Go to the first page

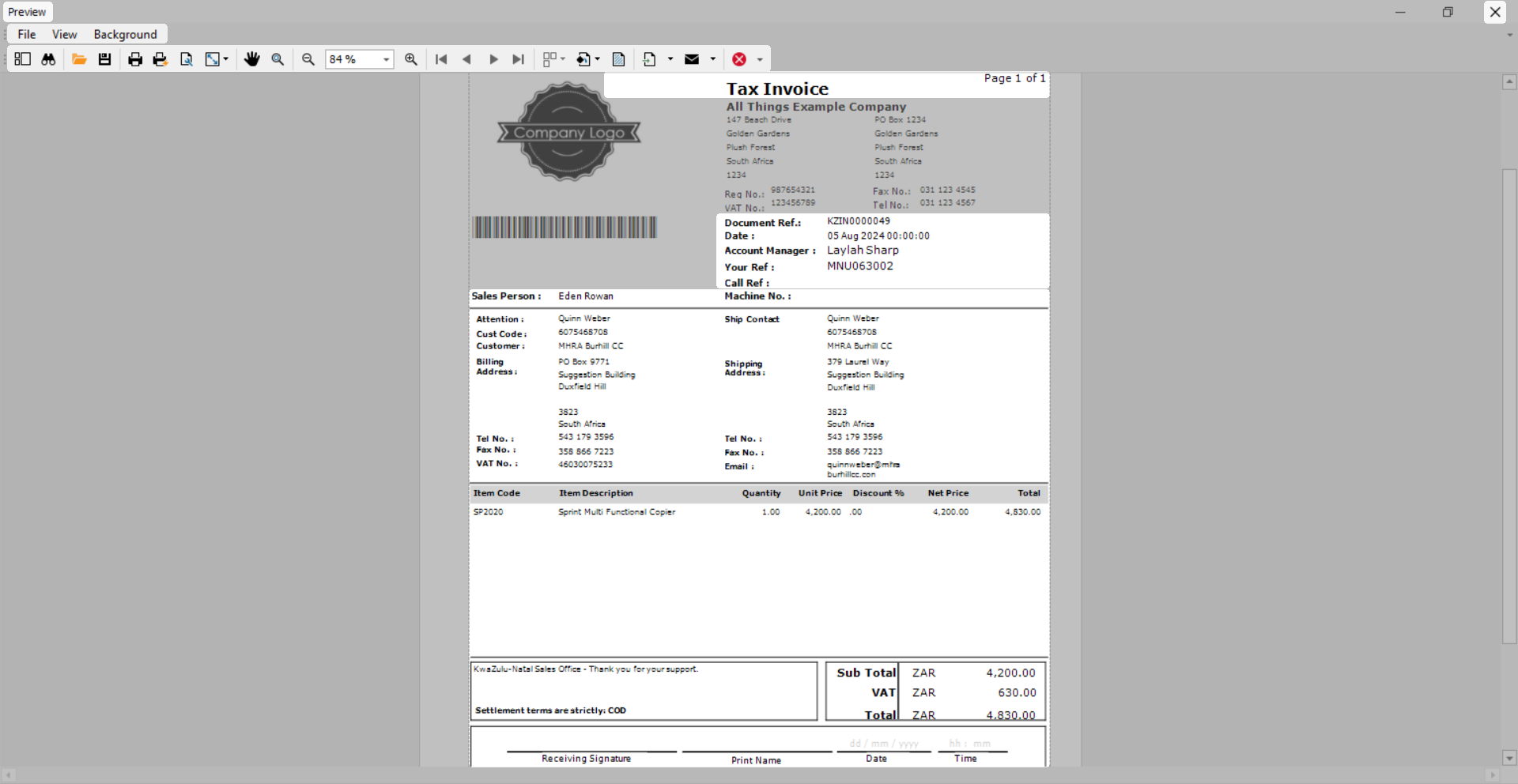[441, 59]
